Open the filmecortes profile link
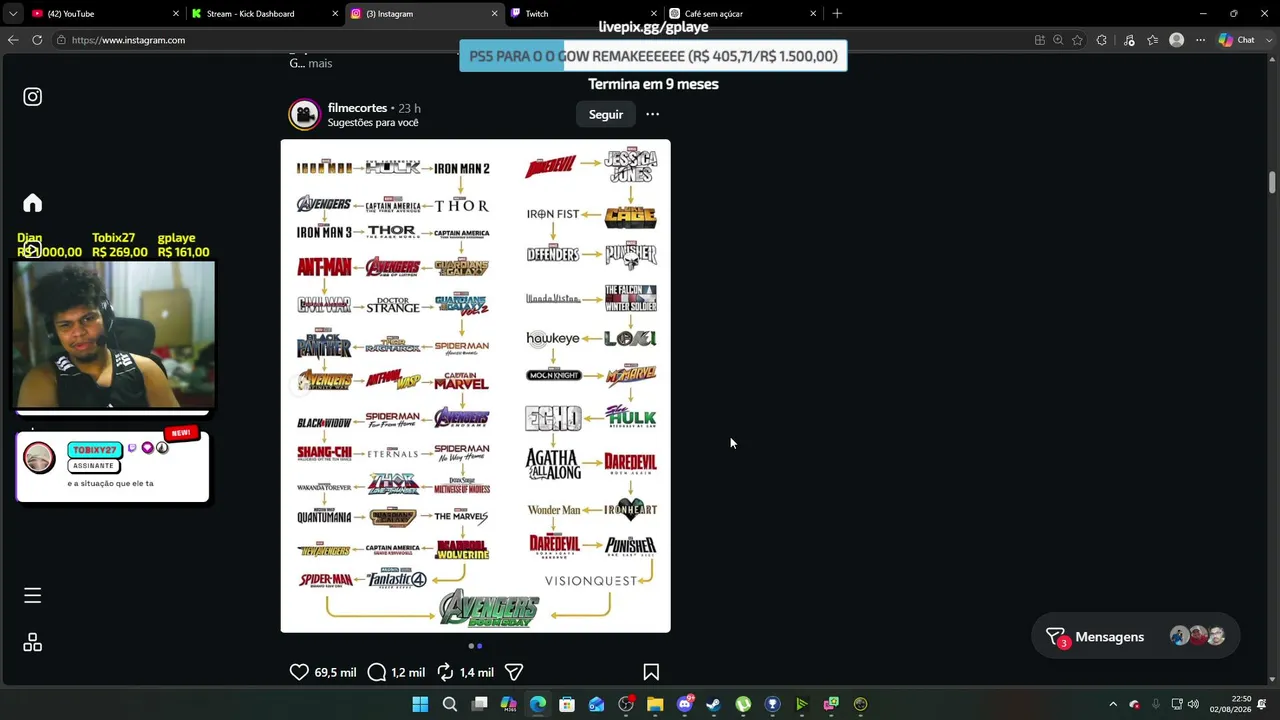1280x720 pixels. point(357,108)
